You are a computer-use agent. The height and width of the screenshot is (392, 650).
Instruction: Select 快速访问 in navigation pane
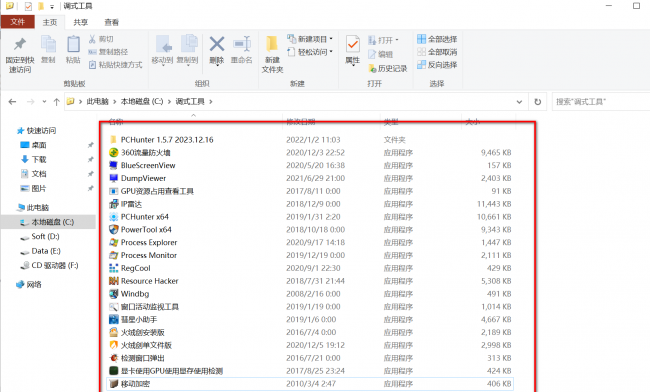tap(36, 131)
